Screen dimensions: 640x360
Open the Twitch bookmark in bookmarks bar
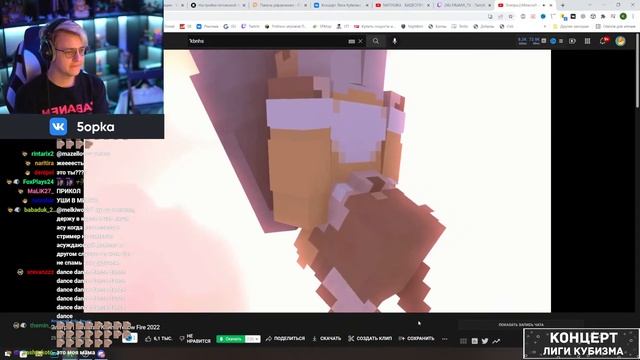pyautogui.click(x=250, y=27)
